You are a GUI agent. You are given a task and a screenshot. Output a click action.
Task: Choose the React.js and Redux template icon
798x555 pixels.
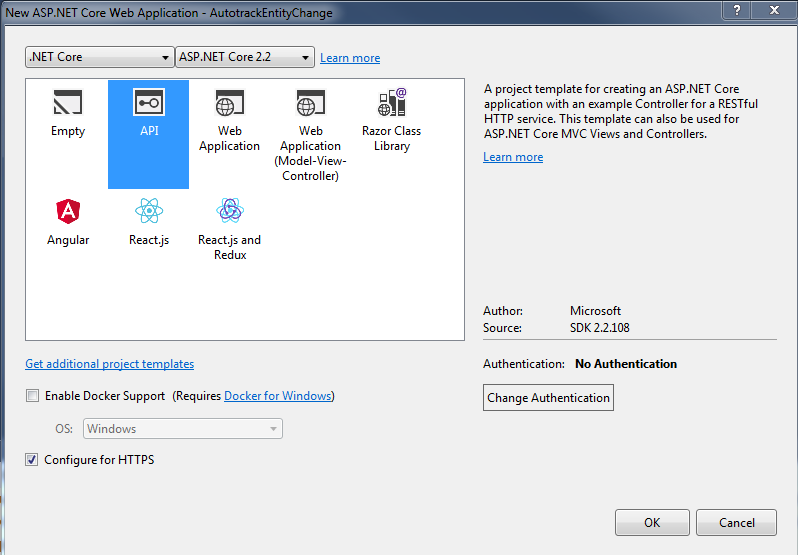(x=230, y=210)
